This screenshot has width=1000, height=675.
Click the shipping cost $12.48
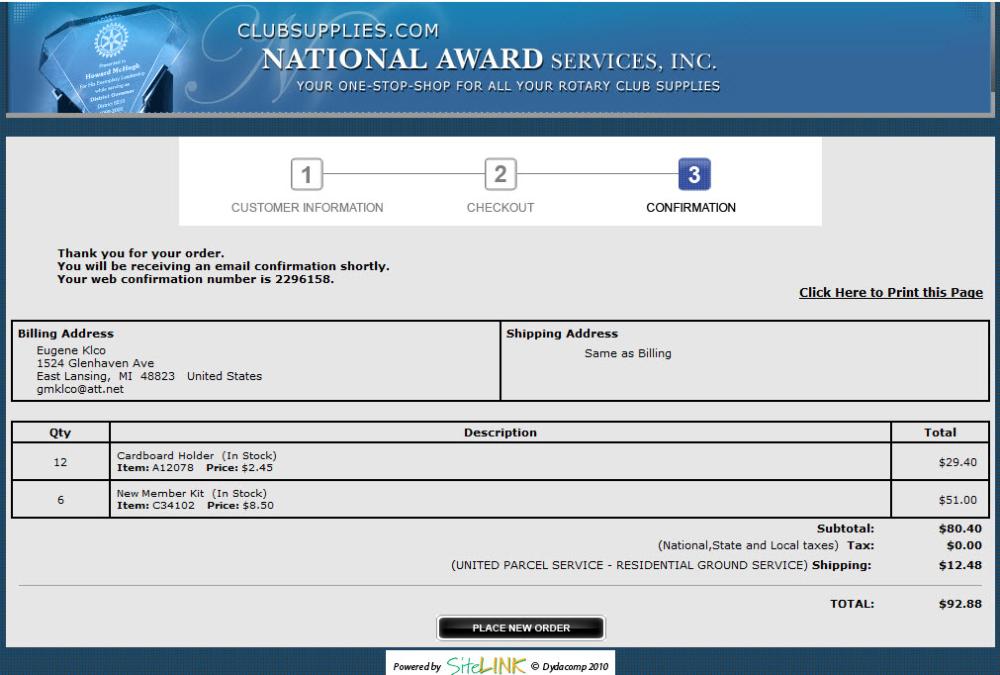960,565
